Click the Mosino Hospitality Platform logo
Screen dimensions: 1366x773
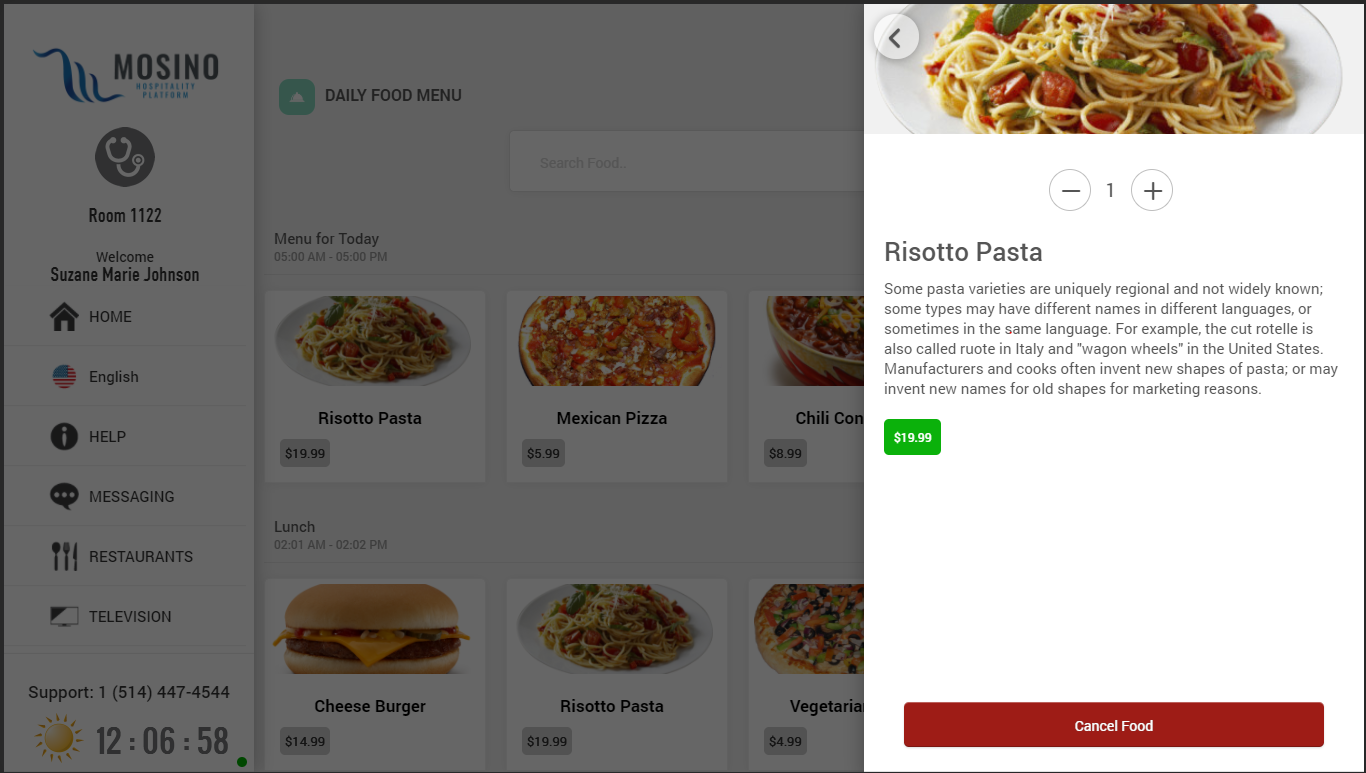(x=126, y=75)
